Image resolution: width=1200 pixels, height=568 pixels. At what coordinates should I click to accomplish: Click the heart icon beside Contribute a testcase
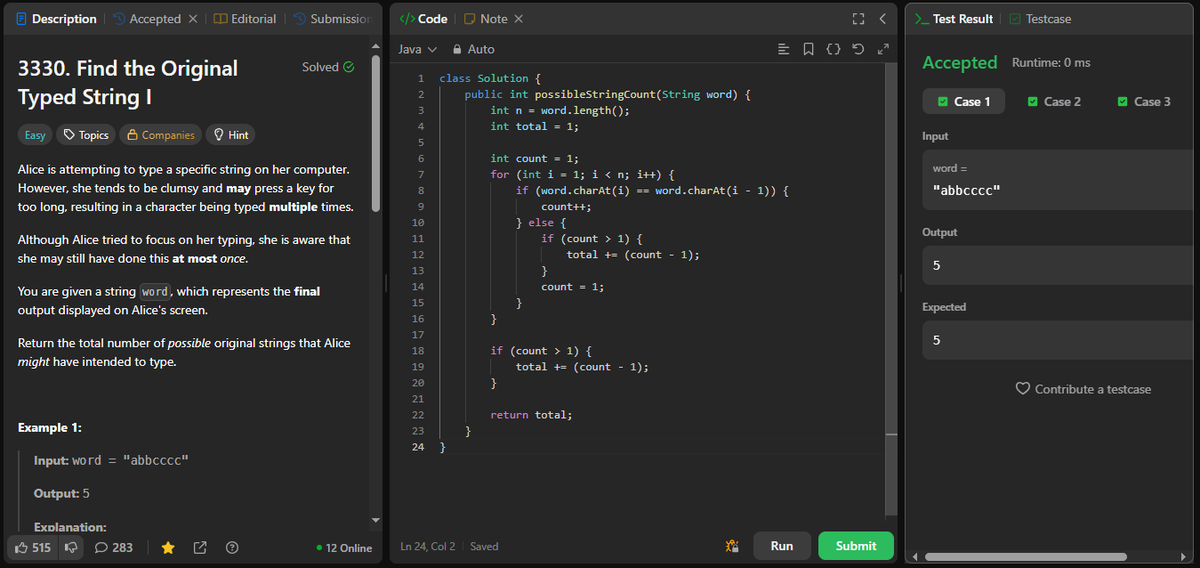1022,388
